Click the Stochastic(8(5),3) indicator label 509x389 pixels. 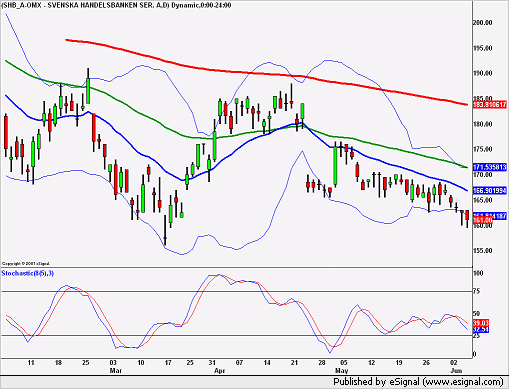pyautogui.click(x=28, y=274)
